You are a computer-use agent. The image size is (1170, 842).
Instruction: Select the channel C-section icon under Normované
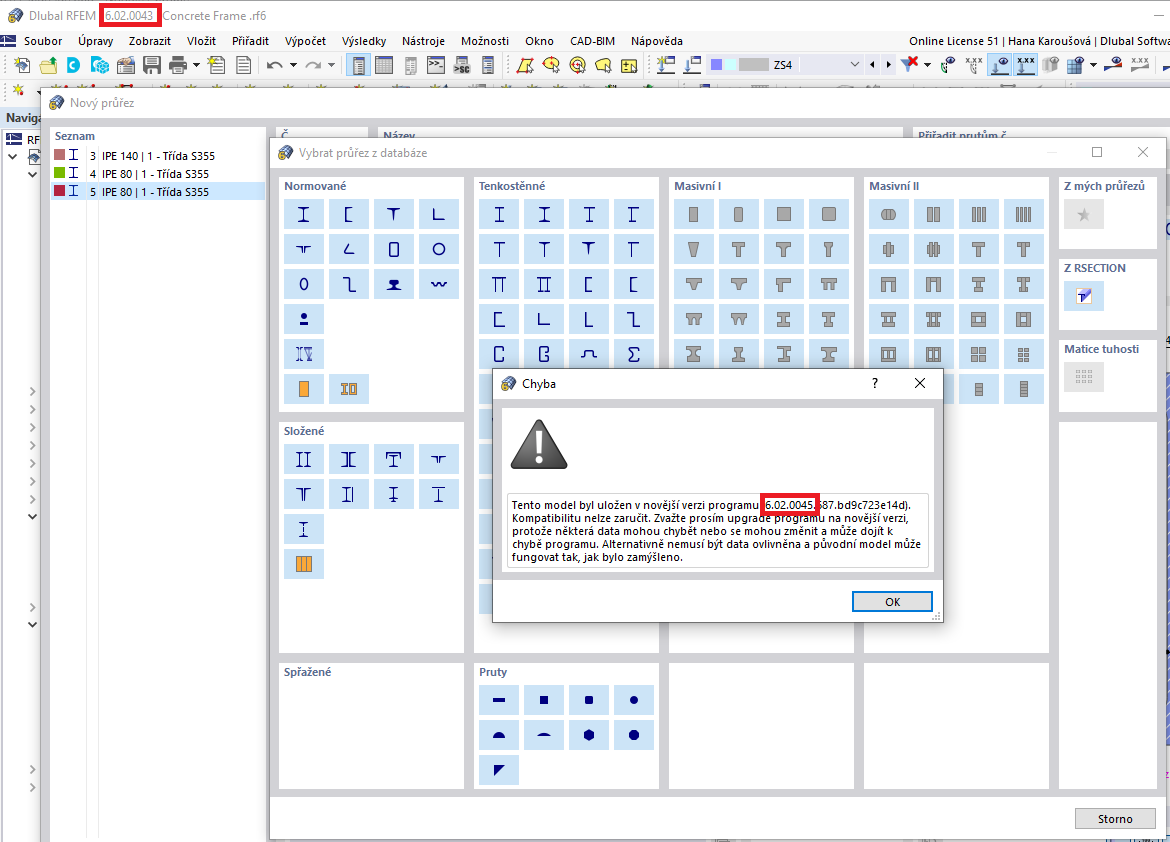(x=348, y=215)
